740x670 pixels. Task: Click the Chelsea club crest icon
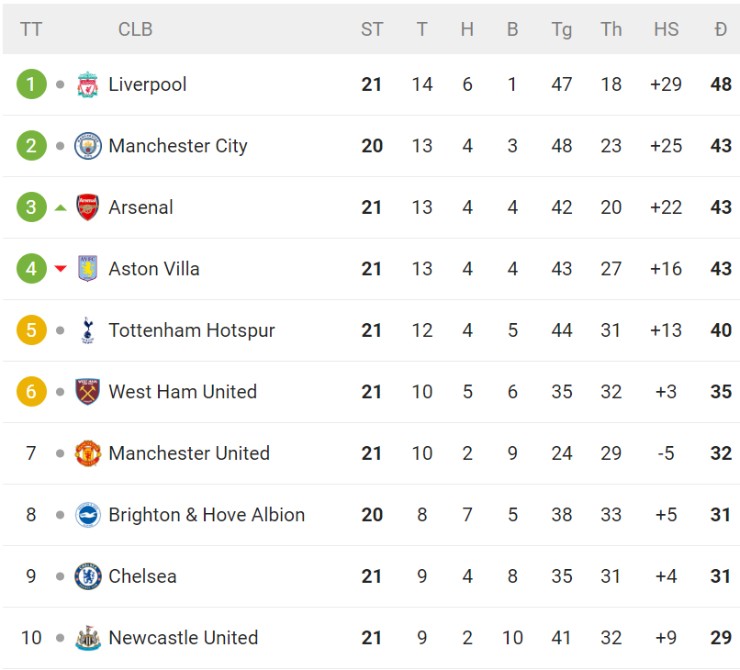point(88,577)
